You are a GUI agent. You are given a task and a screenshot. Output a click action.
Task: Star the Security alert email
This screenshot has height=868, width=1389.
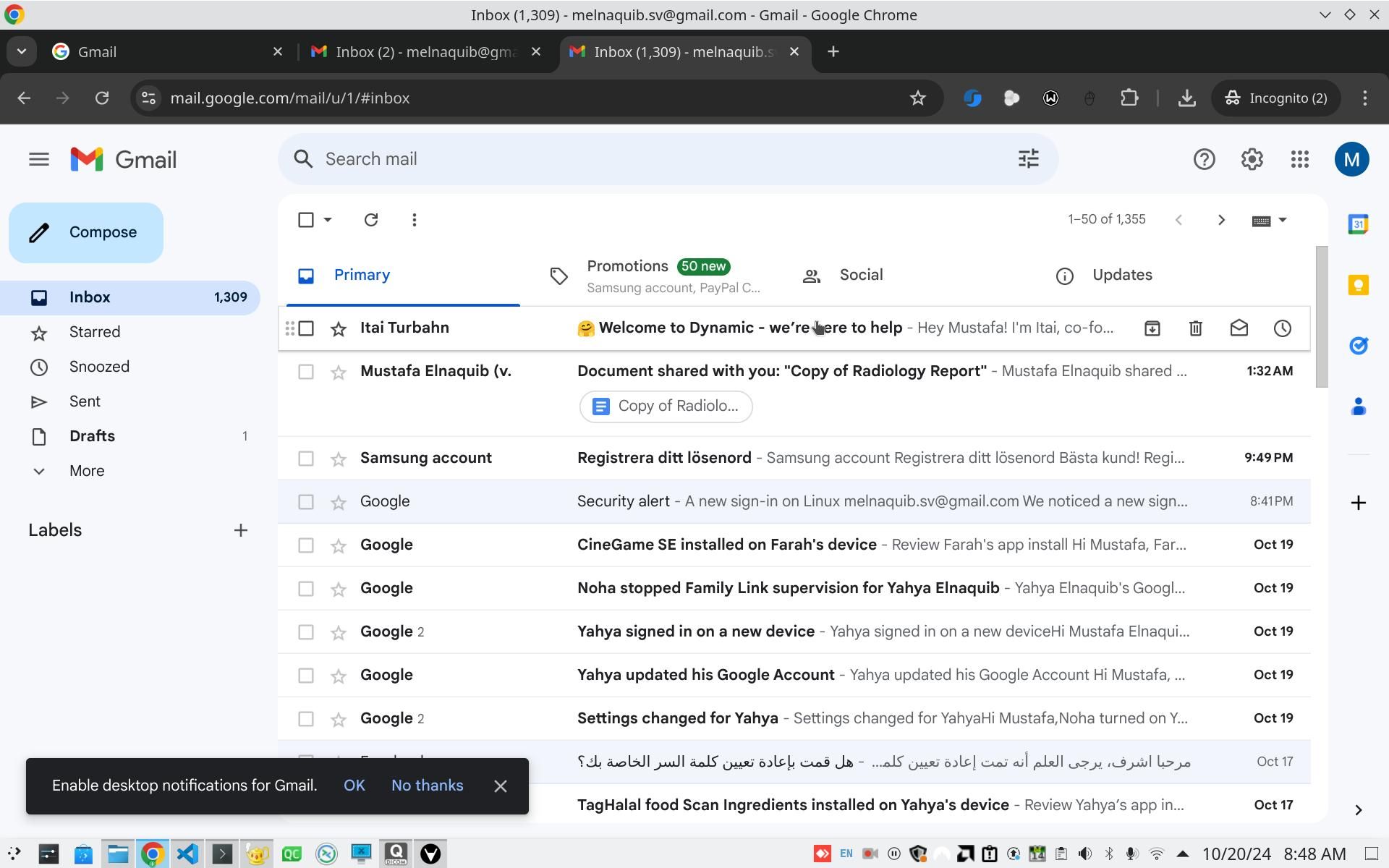[x=338, y=502]
